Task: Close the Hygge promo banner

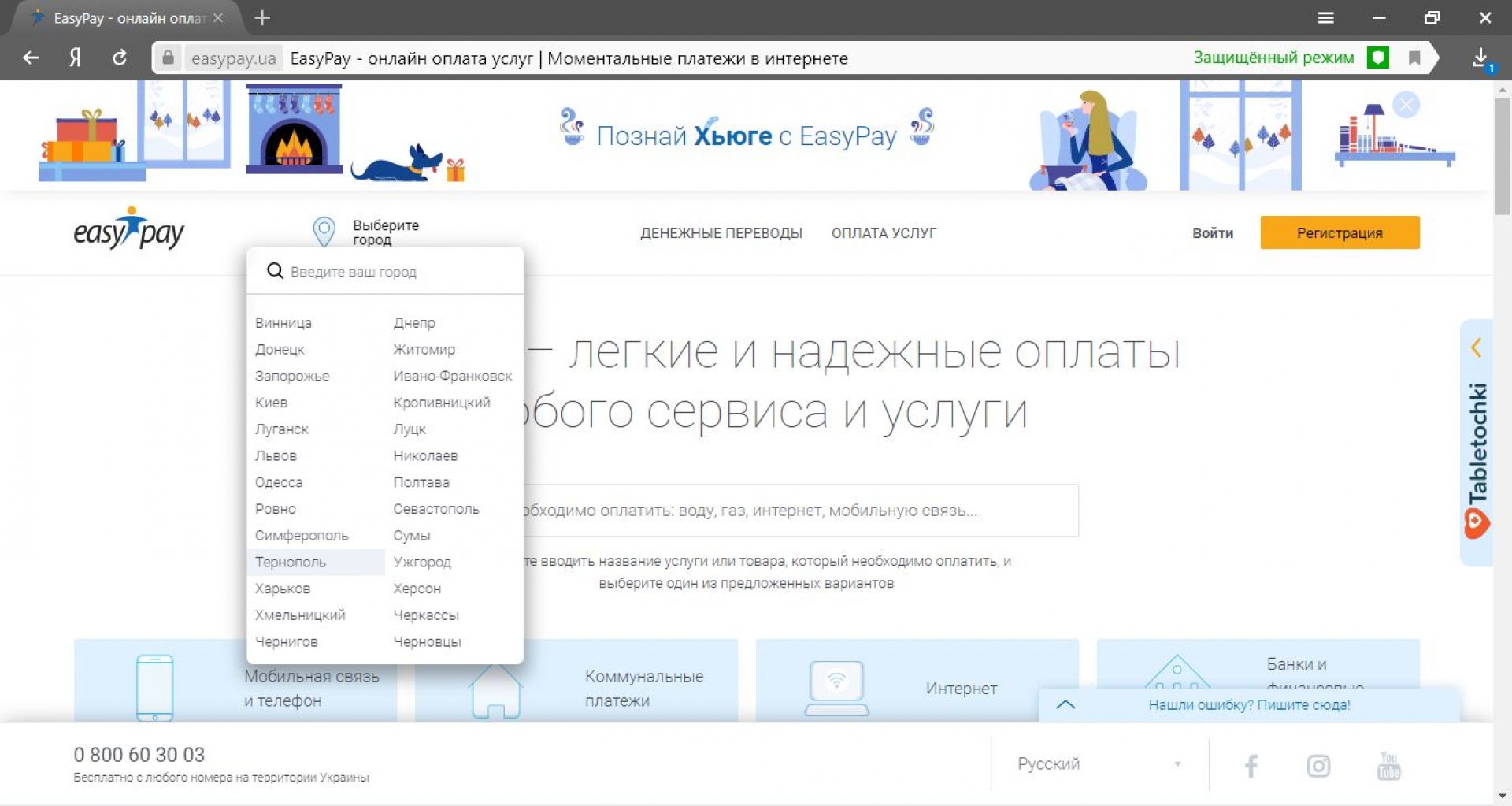Action: [1406, 105]
